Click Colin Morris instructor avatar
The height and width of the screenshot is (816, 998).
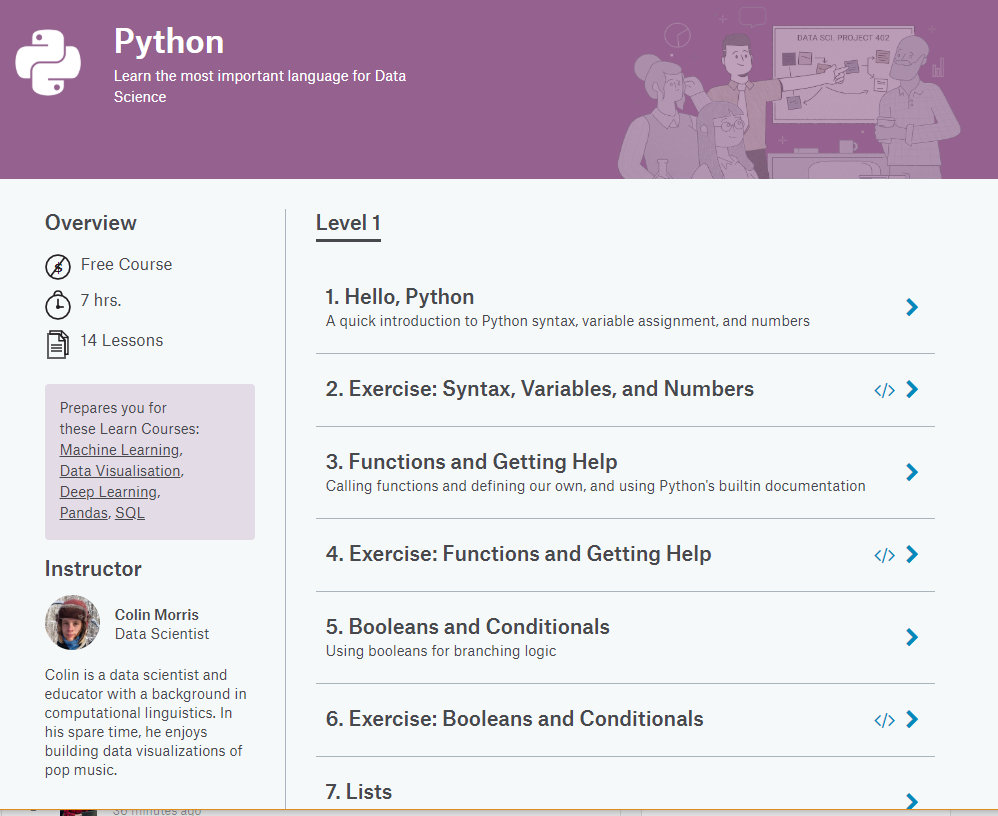point(72,623)
